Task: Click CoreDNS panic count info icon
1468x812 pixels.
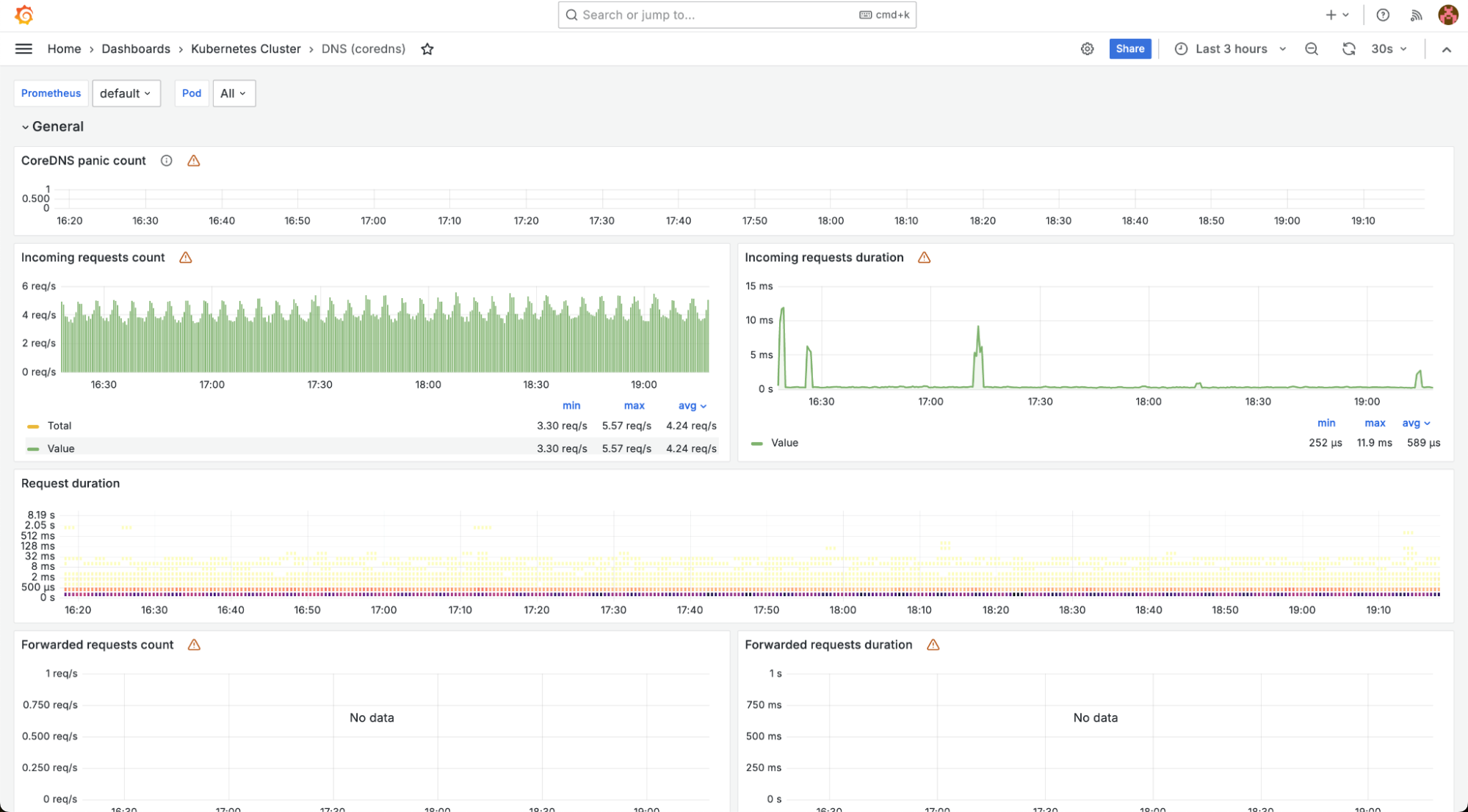Action: pos(167,161)
